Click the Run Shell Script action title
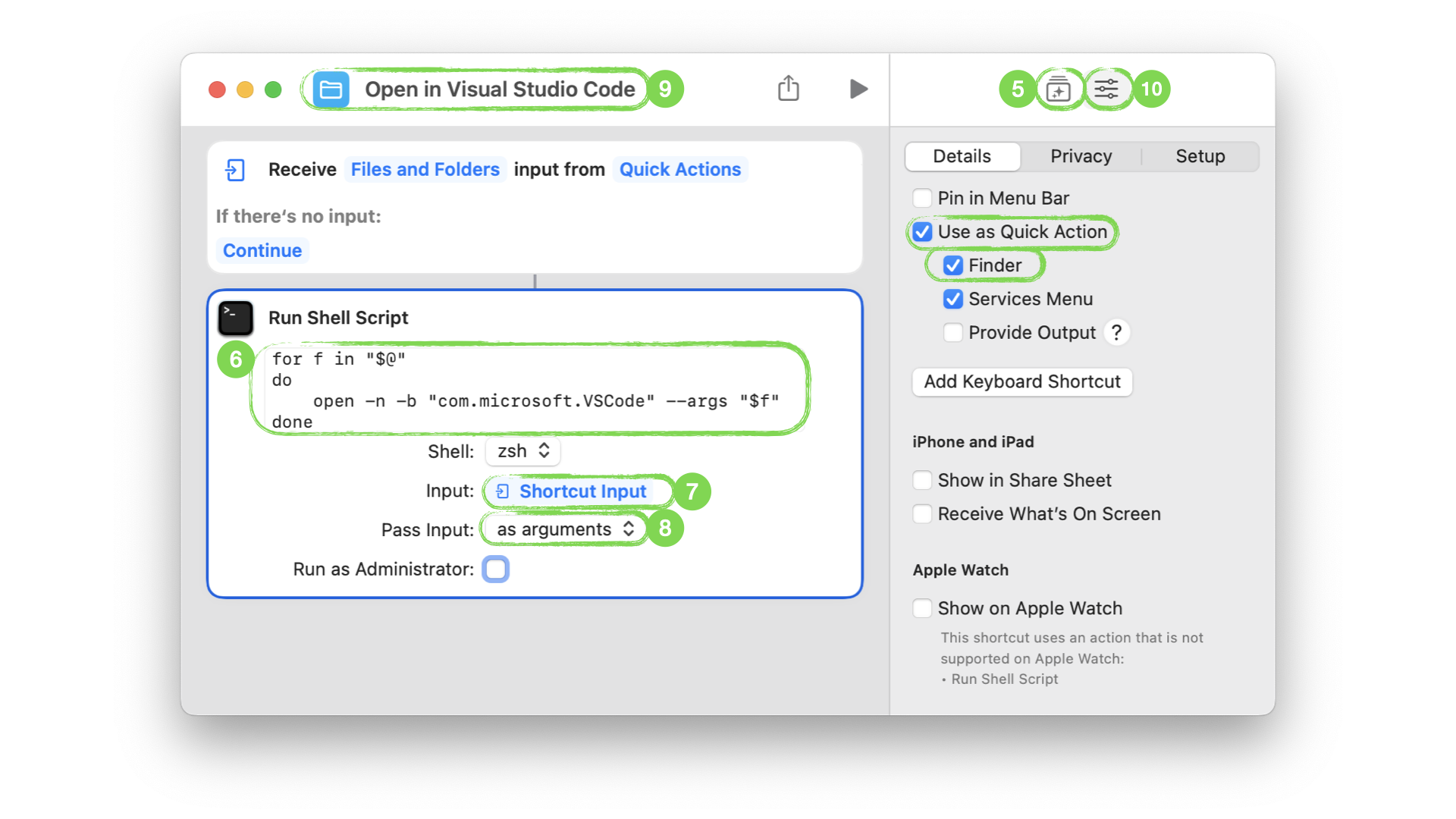This screenshot has height=819, width=1456. coord(338,318)
